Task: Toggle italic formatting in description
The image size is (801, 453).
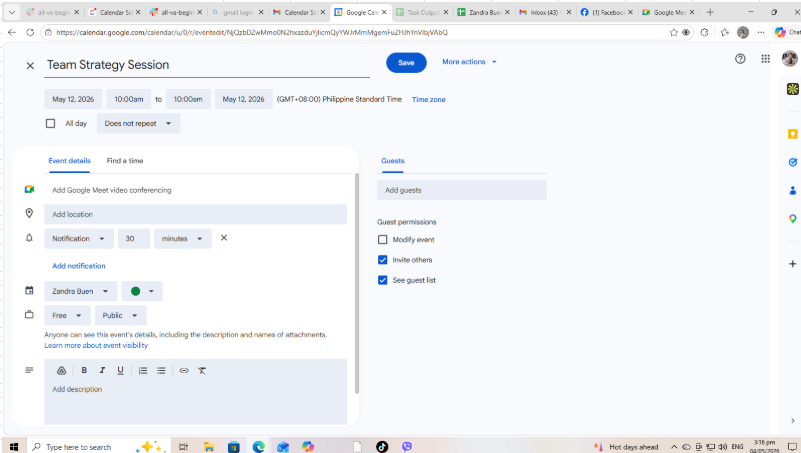Action: (x=102, y=370)
